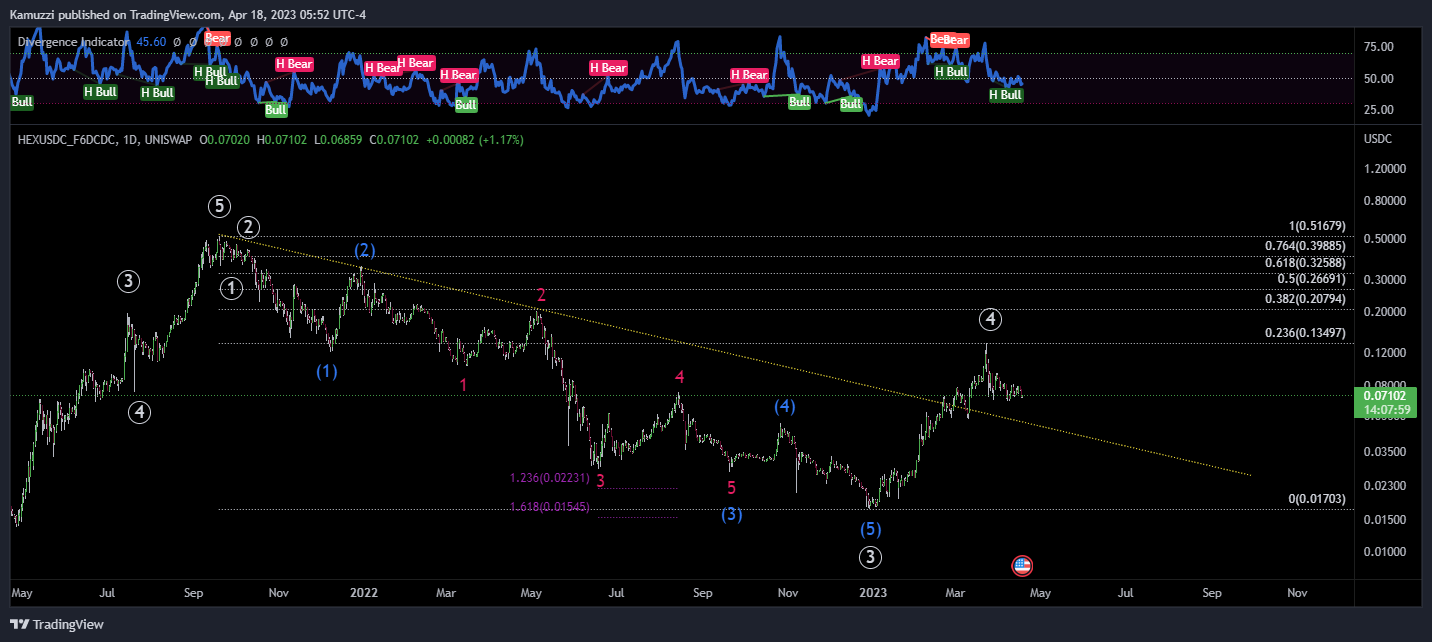Image resolution: width=1432 pixels, height=642 pixels.
Task: Select Fibonacci level 0.382(0.20794)
Action: (x=1305, y=299)
